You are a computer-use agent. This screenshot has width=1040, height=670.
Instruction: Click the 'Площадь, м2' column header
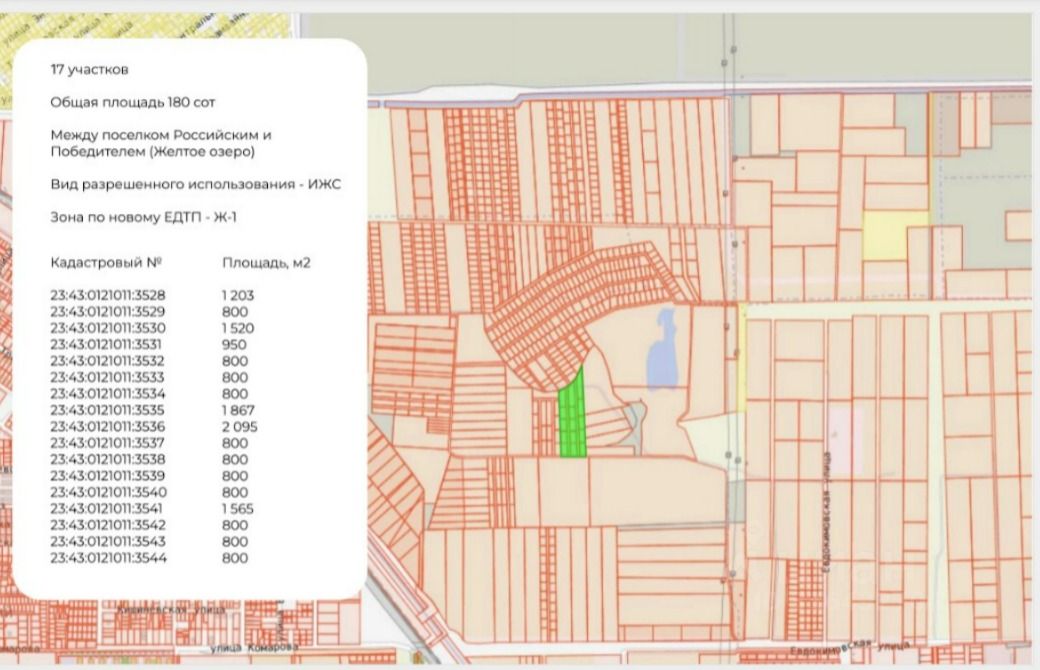pyautogui.click(x=266, y=263)
